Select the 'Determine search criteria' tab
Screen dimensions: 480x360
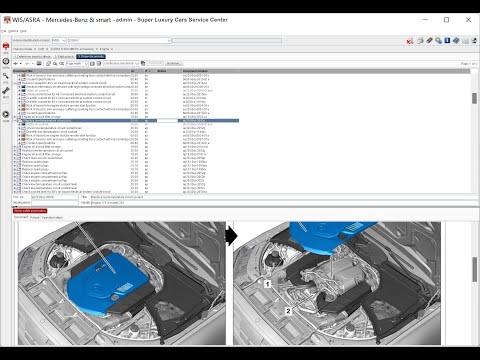click(x=33, y=57)
